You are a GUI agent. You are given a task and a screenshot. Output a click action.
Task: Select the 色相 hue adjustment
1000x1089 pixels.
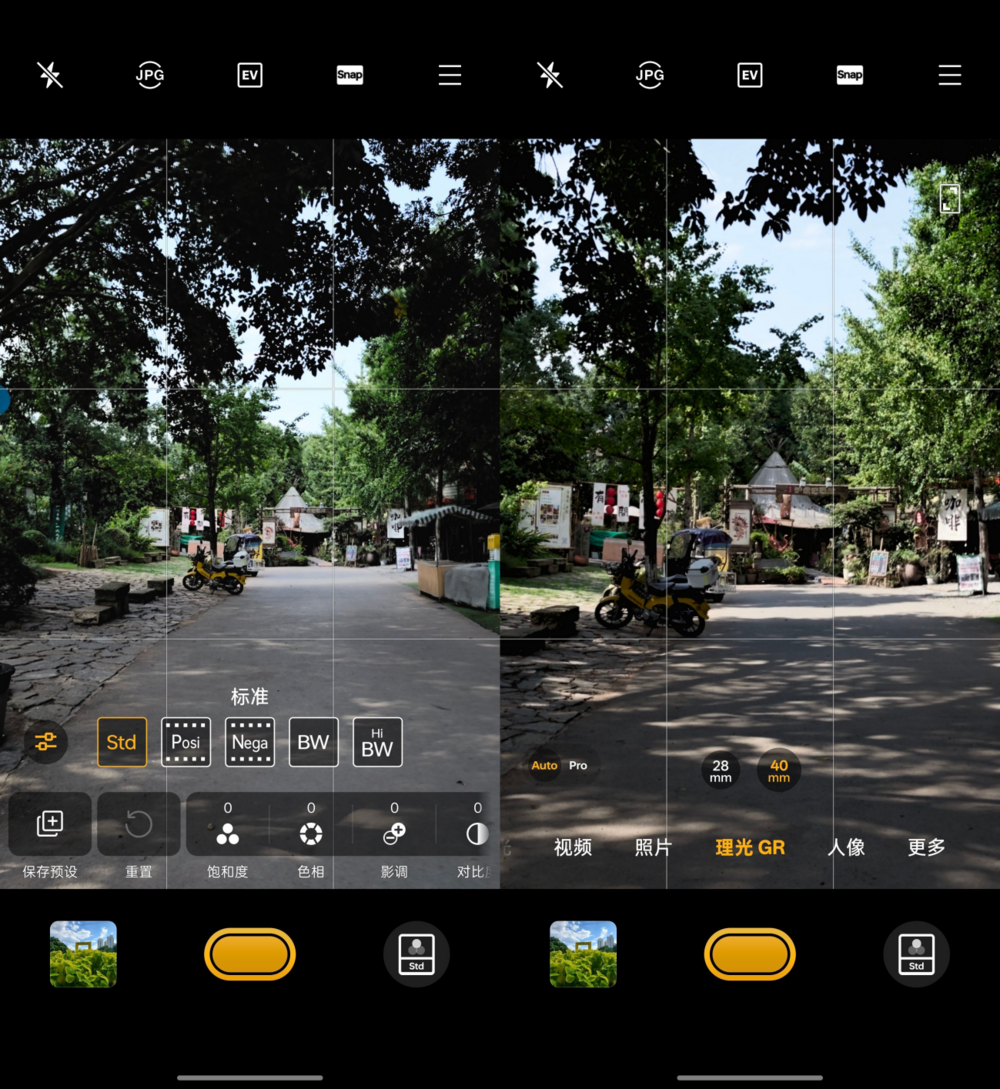click(x=311, y=833)
